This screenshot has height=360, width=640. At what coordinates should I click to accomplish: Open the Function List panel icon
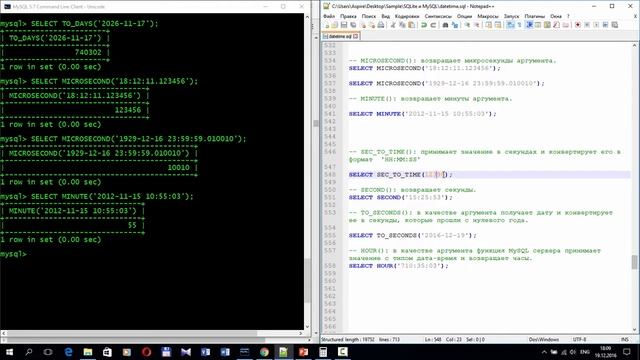[556, 25]
